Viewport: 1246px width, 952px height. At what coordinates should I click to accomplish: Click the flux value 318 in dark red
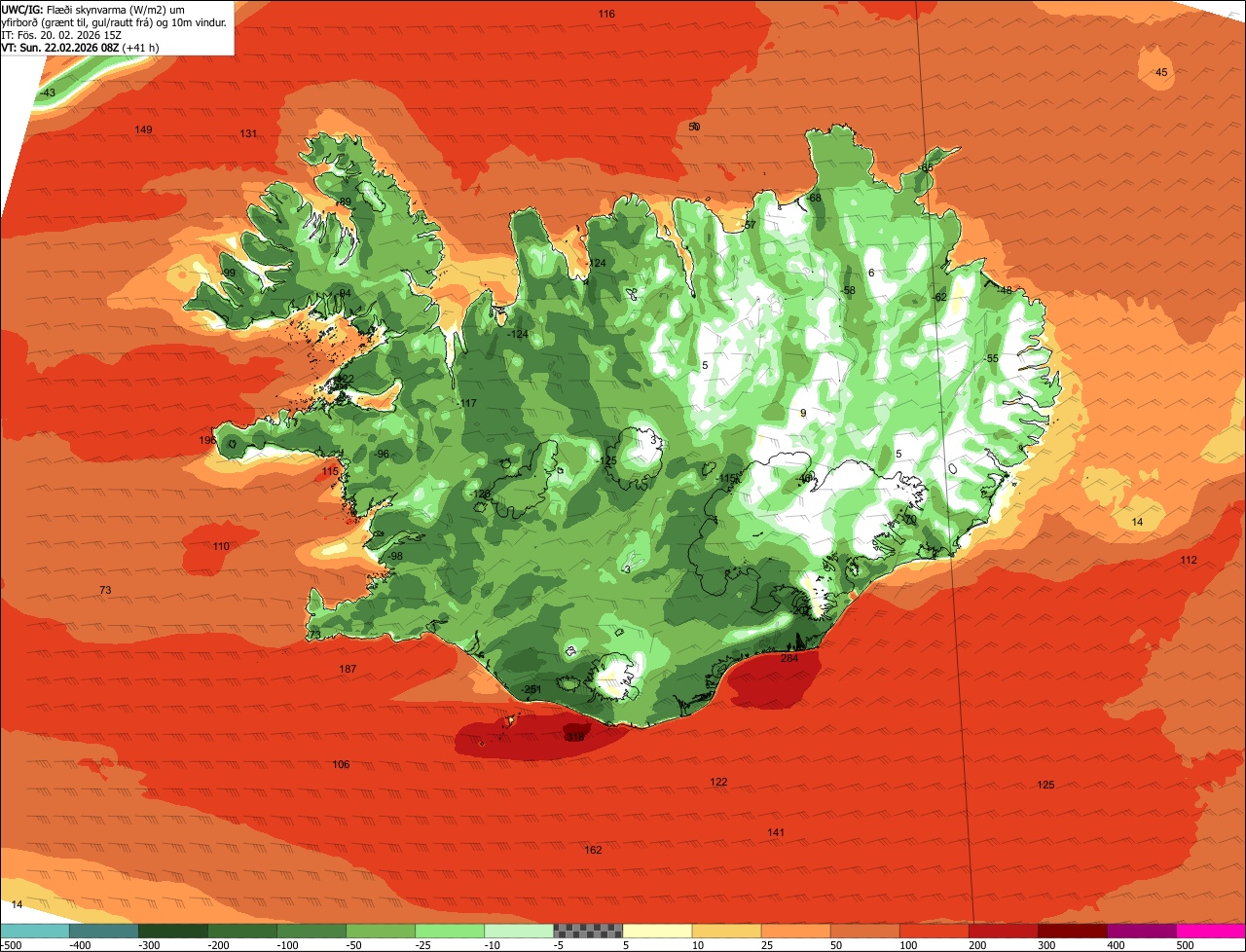(575, 738)
